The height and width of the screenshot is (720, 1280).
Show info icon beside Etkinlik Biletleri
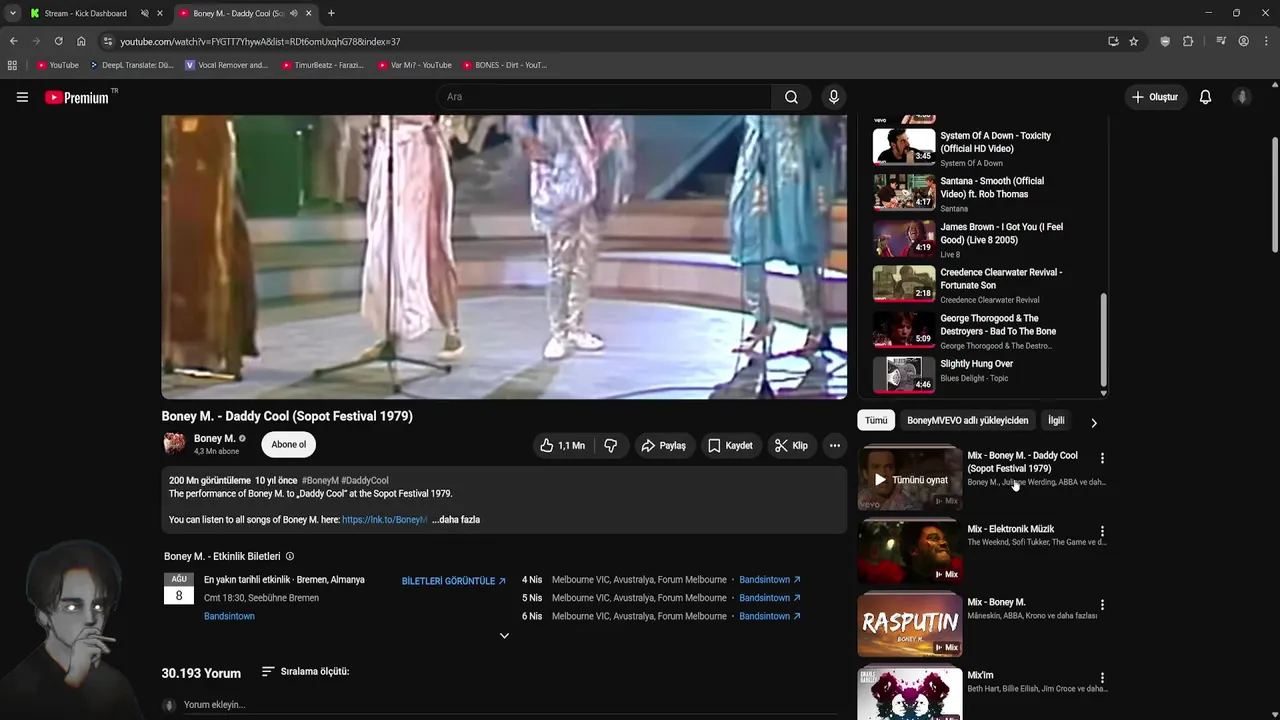pos(290,556)
